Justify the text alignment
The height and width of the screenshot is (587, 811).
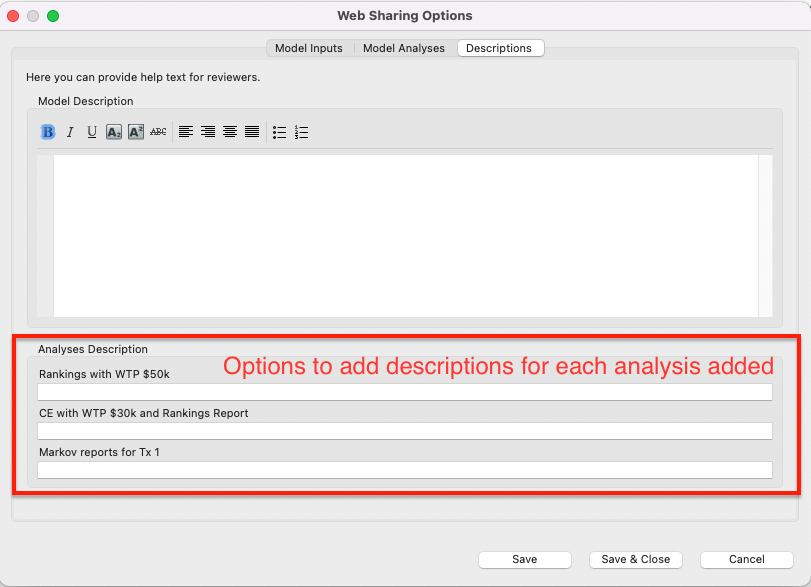(252, 132)
